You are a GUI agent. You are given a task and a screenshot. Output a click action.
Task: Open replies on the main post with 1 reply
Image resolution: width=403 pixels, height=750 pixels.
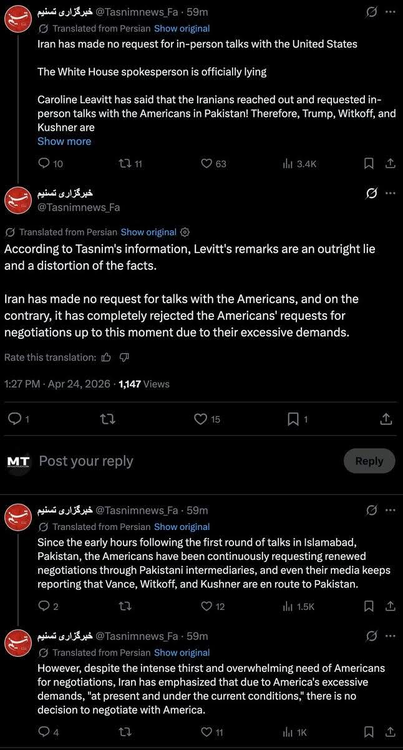tap(20, 419)
